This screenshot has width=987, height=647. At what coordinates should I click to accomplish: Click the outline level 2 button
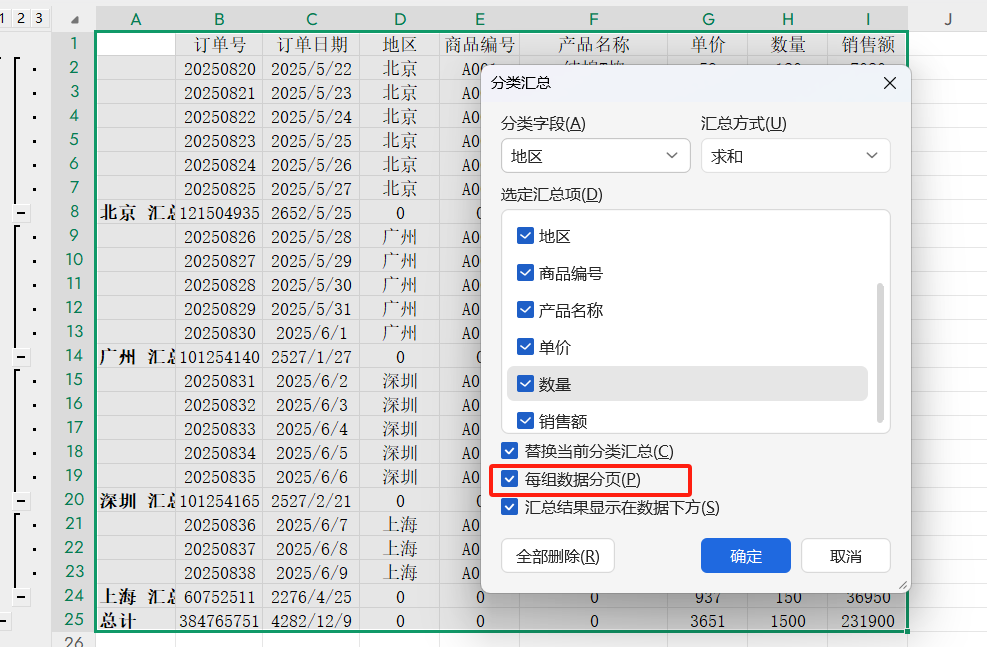[22, 17]
